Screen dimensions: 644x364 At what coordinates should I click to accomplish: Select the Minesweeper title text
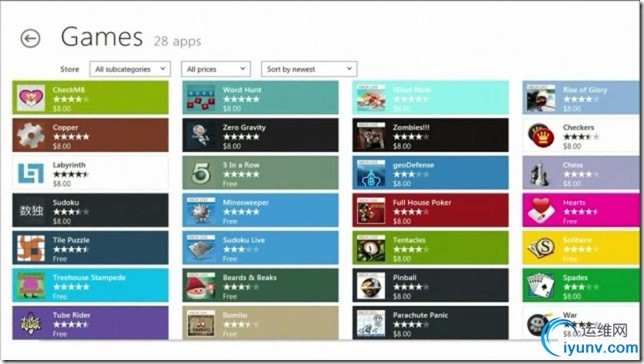point(246,202)
